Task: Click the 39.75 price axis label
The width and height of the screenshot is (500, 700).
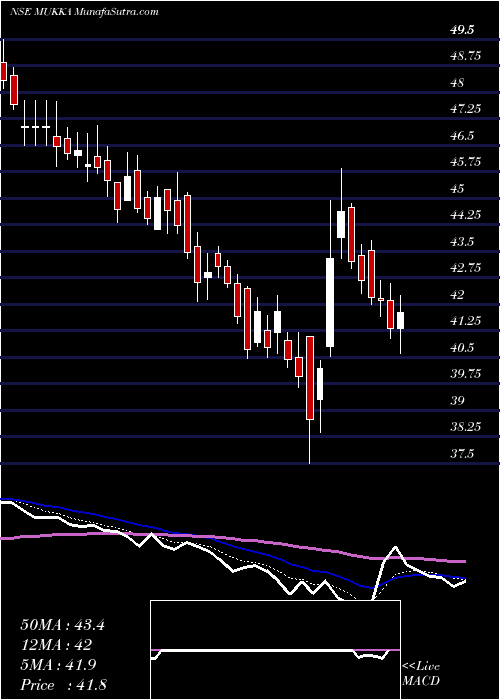Action: [467, 374]
